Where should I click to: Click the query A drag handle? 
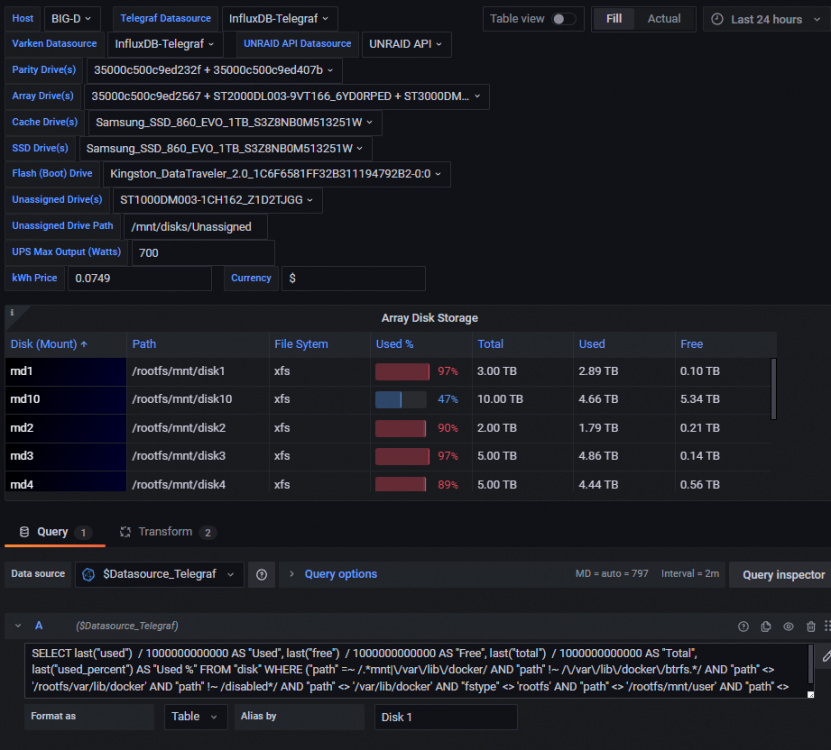click(x=827, y=627)
